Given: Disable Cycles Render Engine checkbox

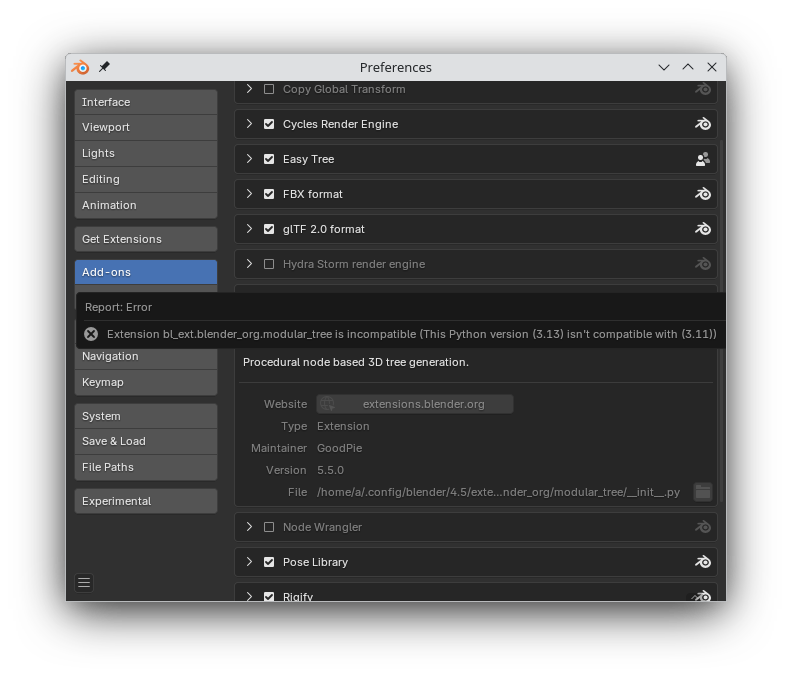Looking at the screenshot, I should click(x=269, y=124).
